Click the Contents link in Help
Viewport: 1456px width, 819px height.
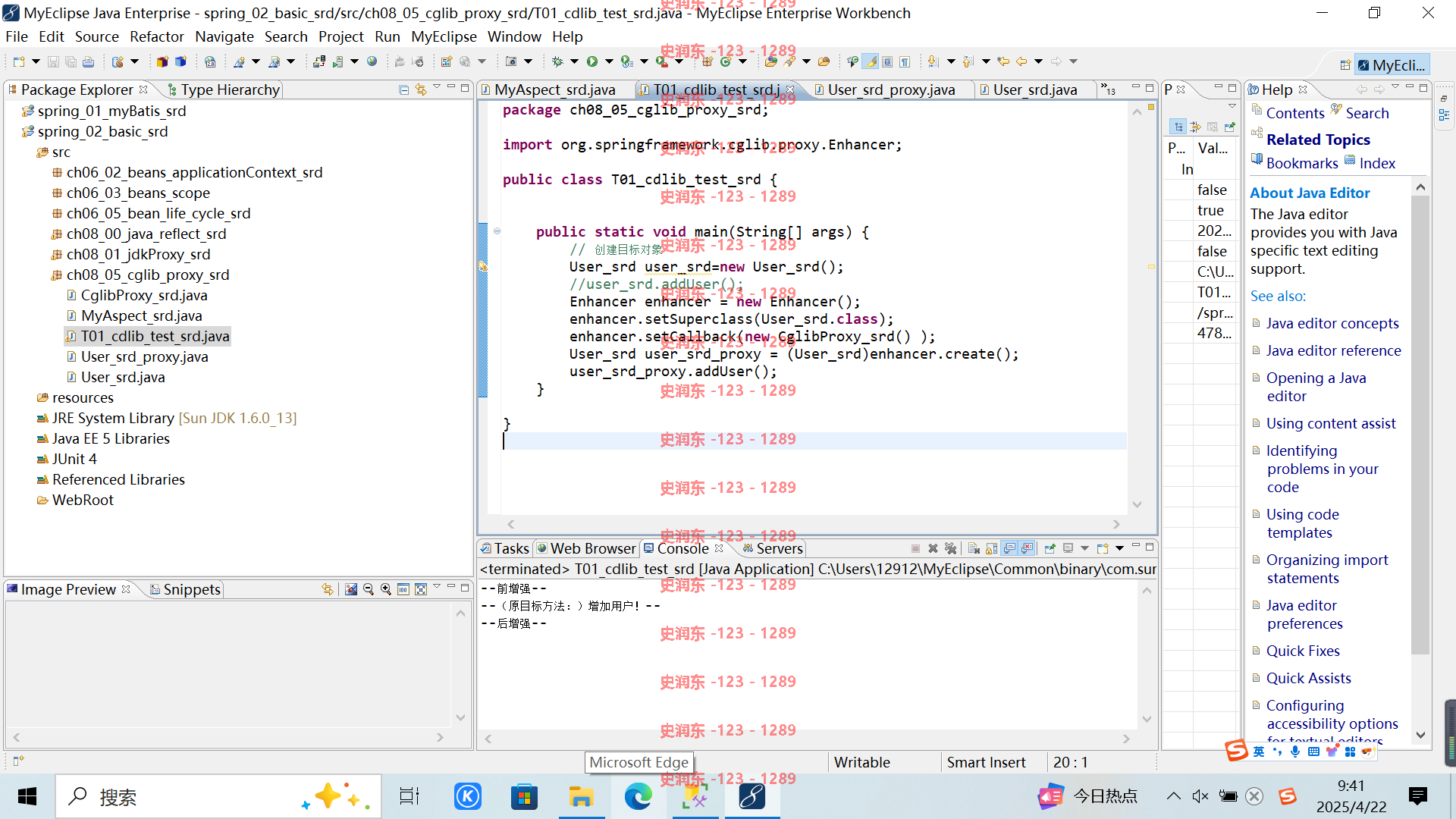click(x=1295, y=113)
